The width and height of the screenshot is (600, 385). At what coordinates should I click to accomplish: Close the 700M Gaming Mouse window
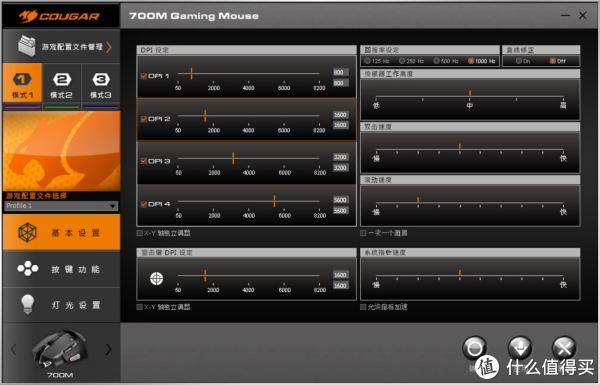[583, 15]
